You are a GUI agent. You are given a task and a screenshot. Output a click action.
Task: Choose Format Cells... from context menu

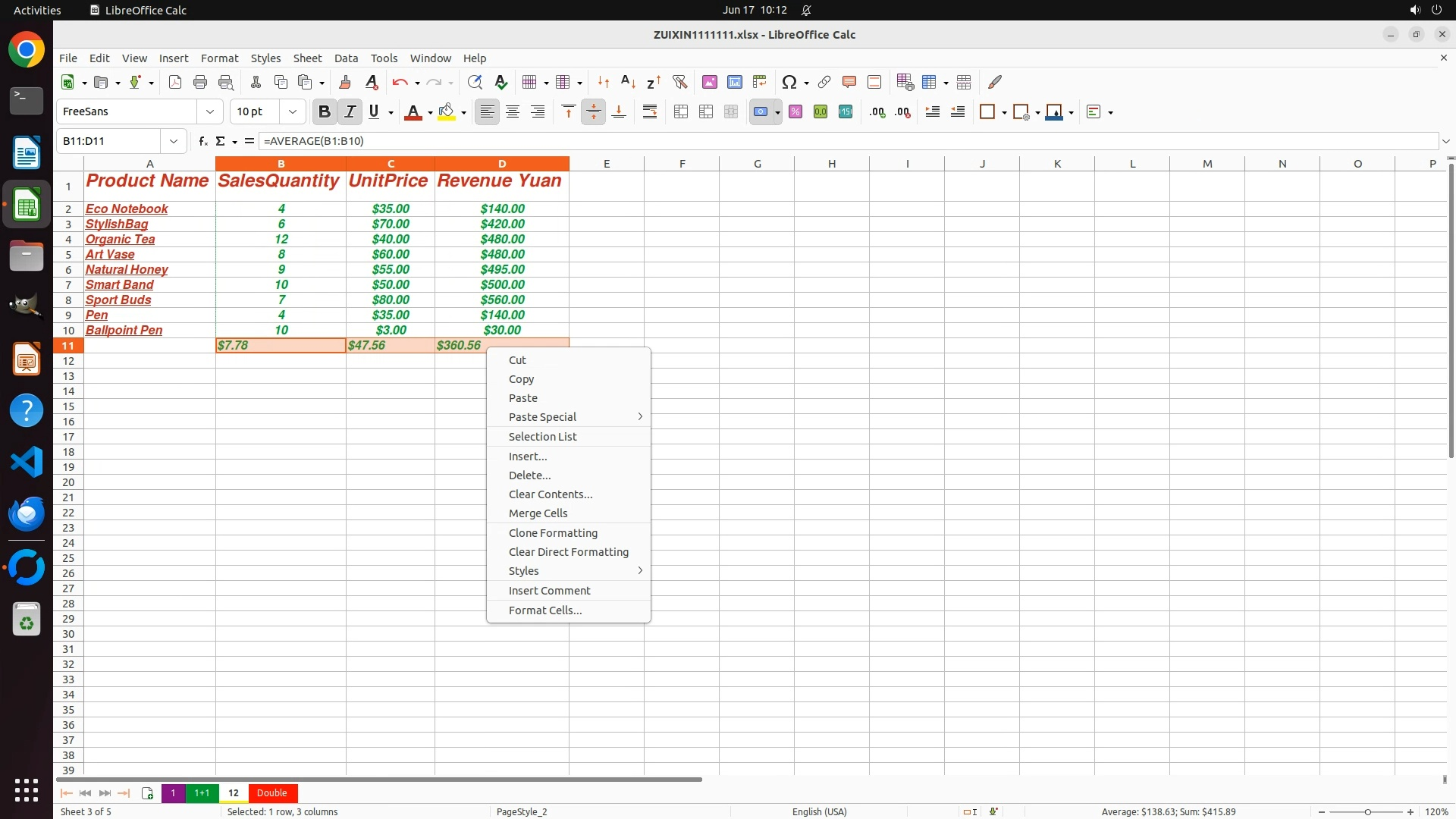545,610
